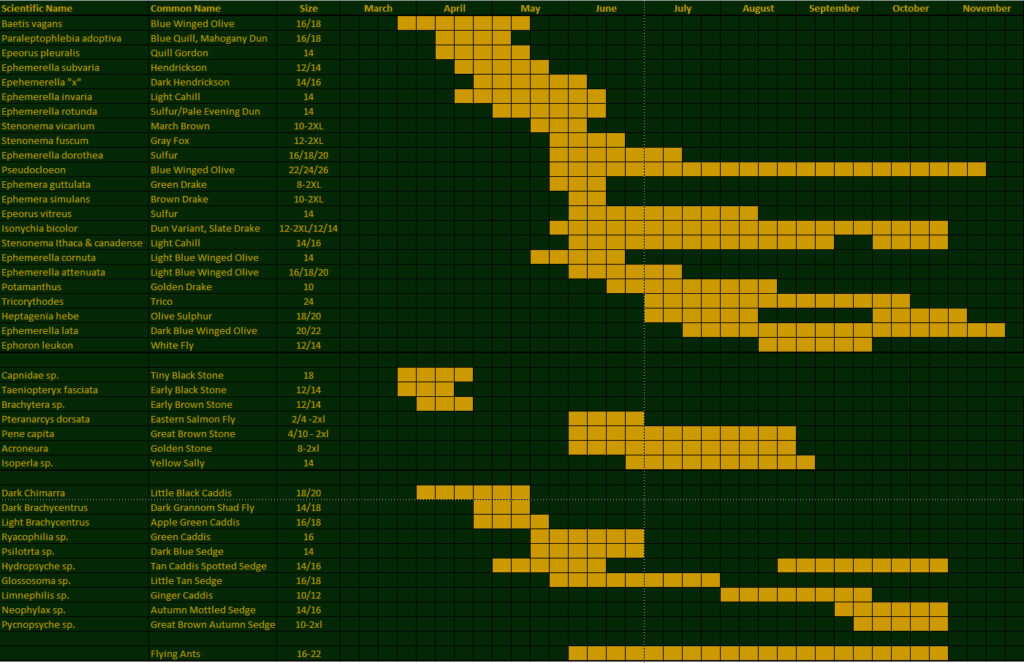This screenshot has height=663, width=1024.
Task: Select the "22/24/26" size cell
Action: pyautogui.click(x=308, y=170)
